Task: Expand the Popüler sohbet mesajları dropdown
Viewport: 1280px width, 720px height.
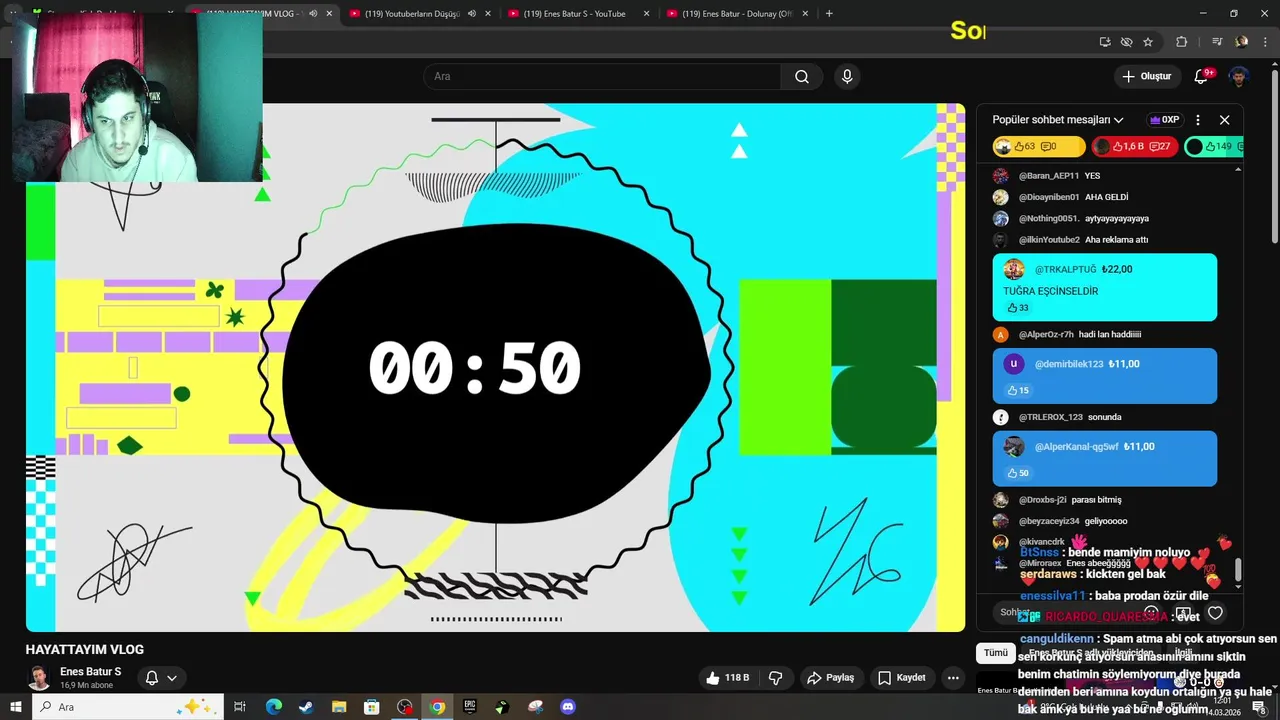Action: coord(1058,120)
